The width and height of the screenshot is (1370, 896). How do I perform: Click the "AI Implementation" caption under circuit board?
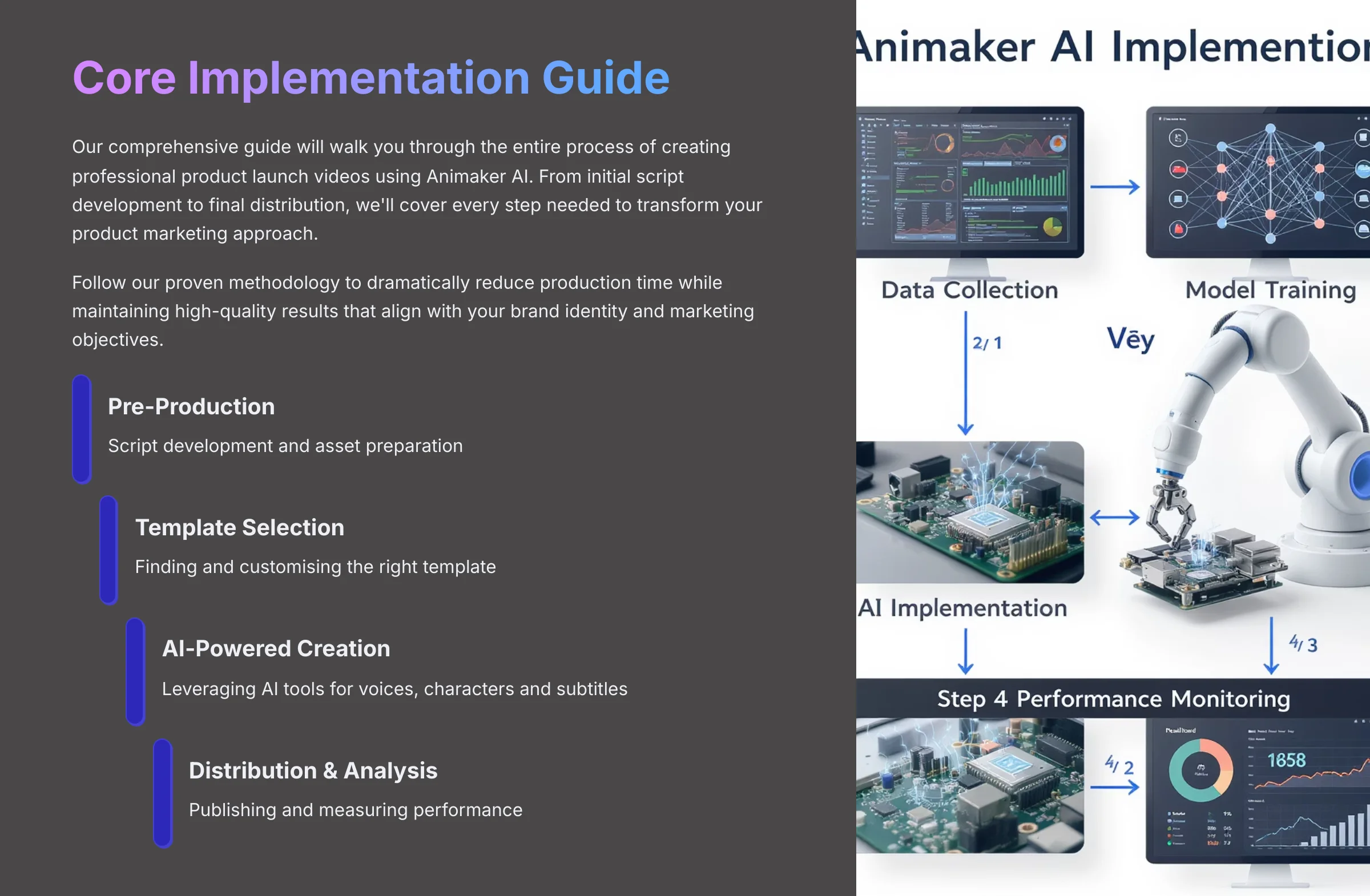click(x=962, y=608)
